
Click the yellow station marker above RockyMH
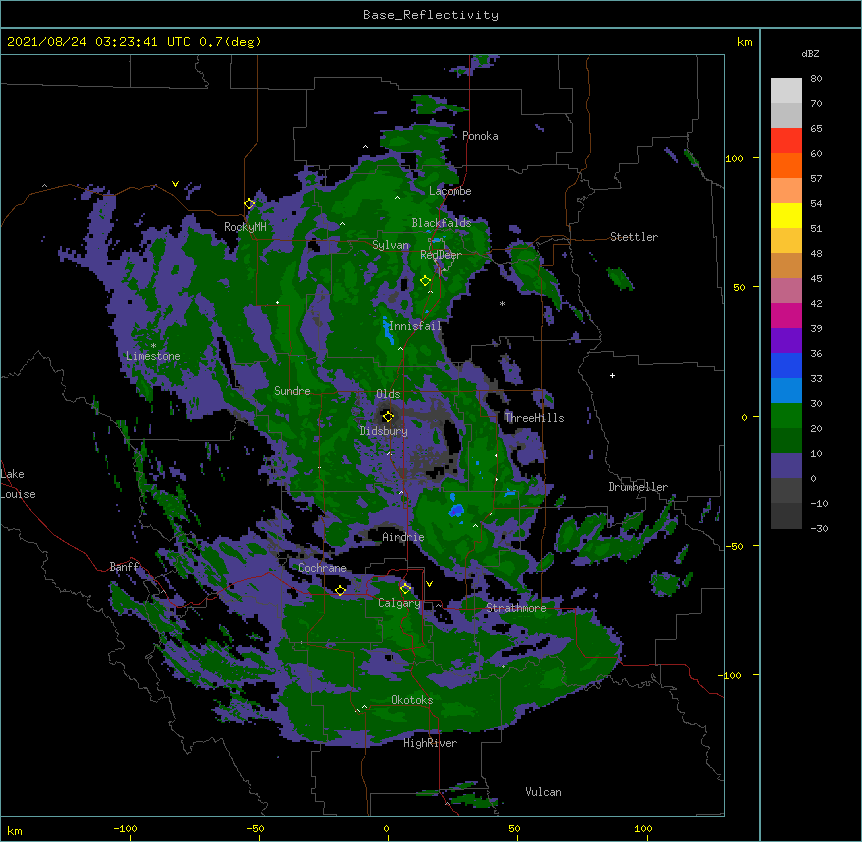[x=249, y=204]
